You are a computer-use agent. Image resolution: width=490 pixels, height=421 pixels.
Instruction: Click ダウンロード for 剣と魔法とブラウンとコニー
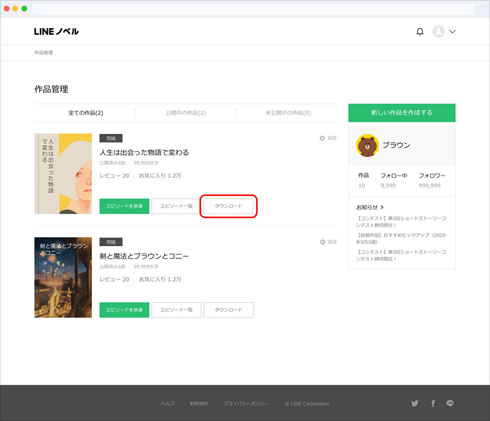(228, 310)
